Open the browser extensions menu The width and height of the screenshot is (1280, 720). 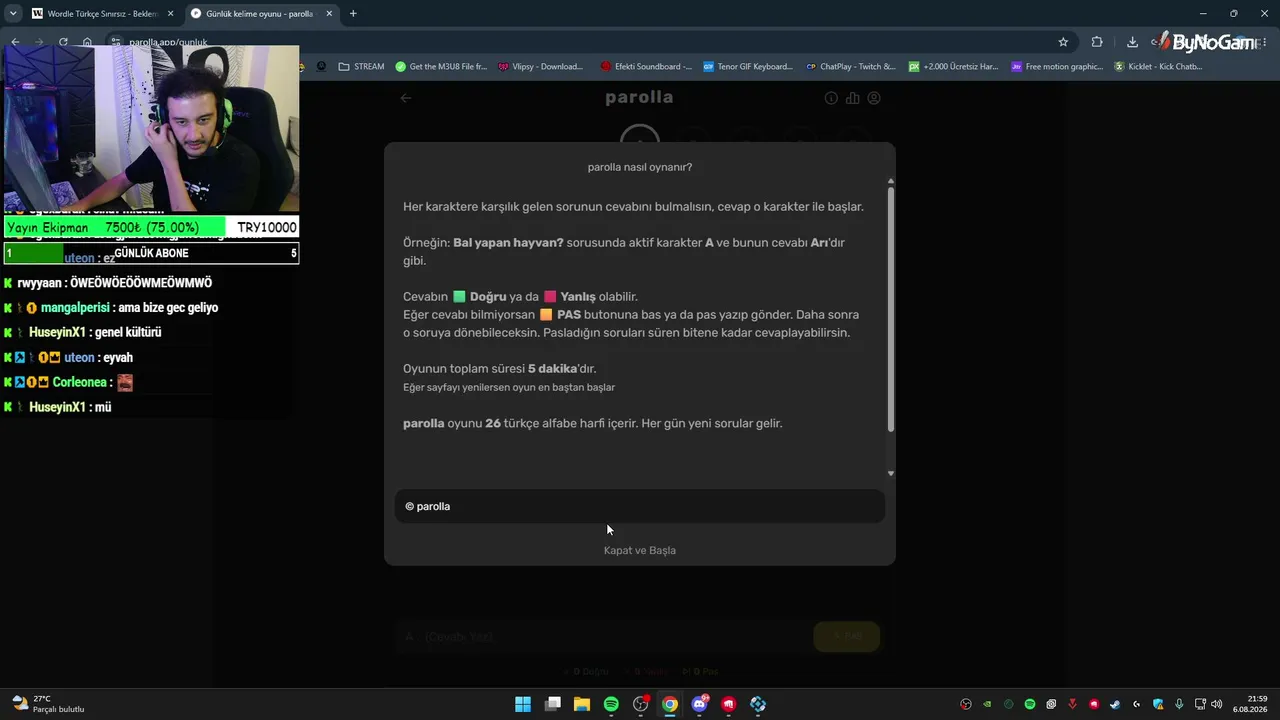(x=1097, y=42)
